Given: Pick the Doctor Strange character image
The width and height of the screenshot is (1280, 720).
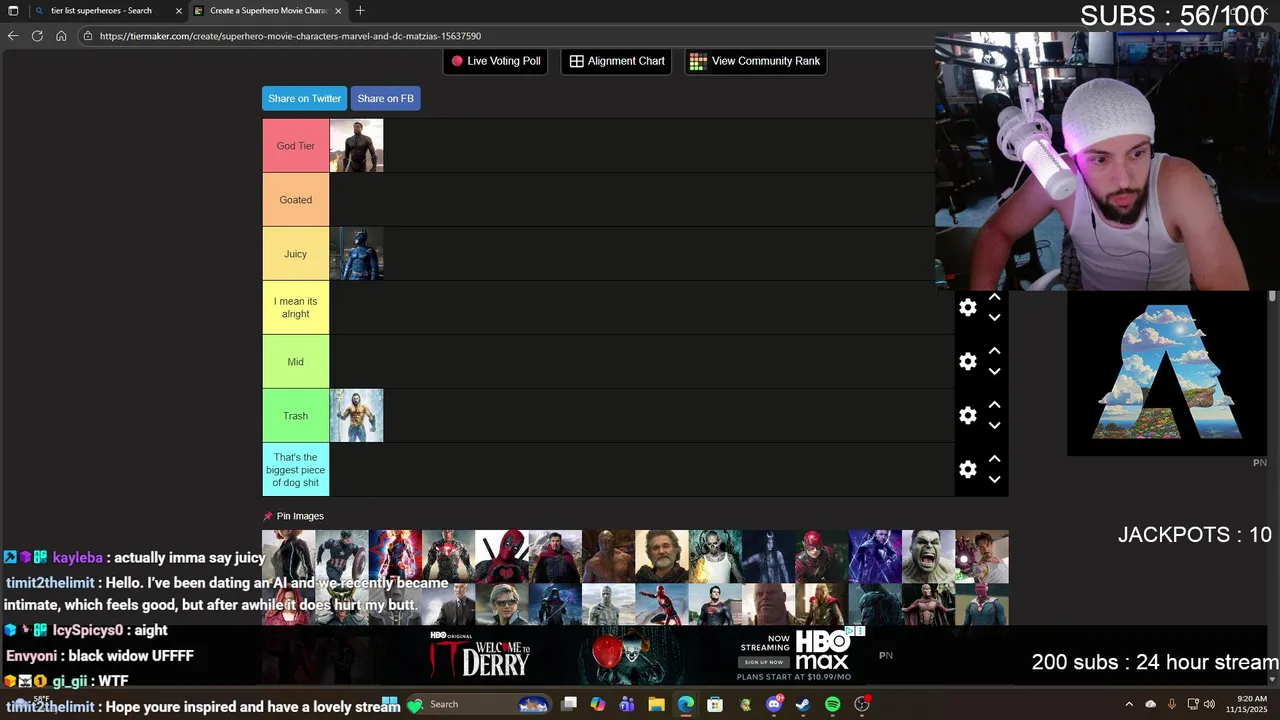Looking at the screenshot, I should (x=555, y=556).
